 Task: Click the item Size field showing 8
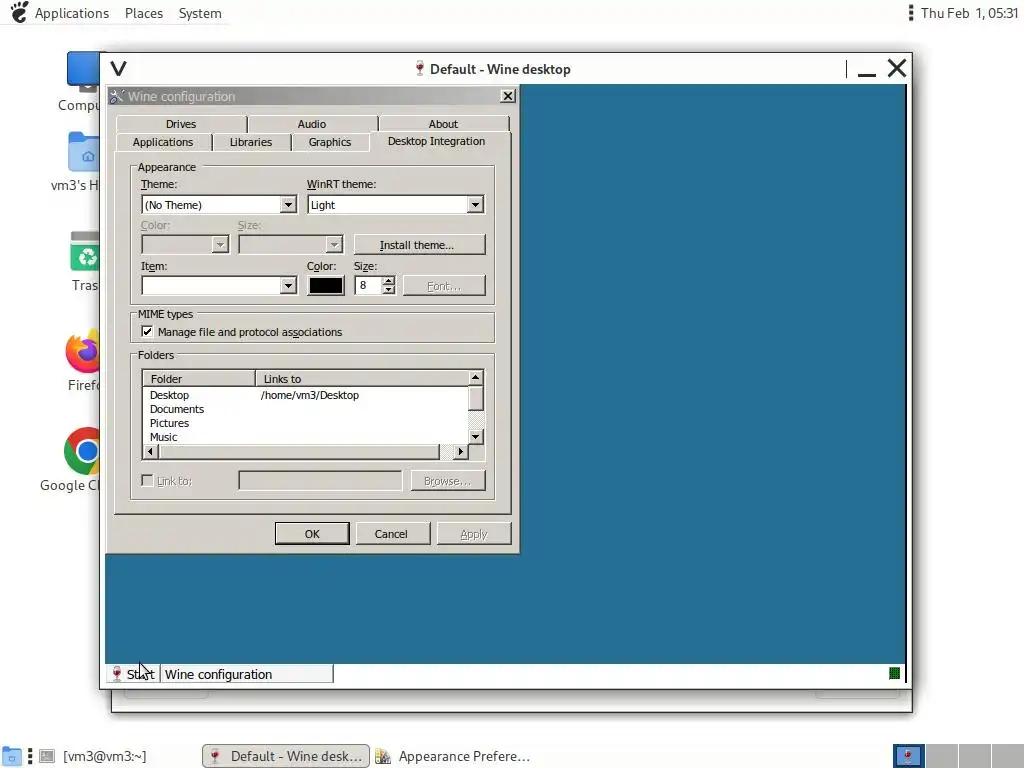(368, 285)
